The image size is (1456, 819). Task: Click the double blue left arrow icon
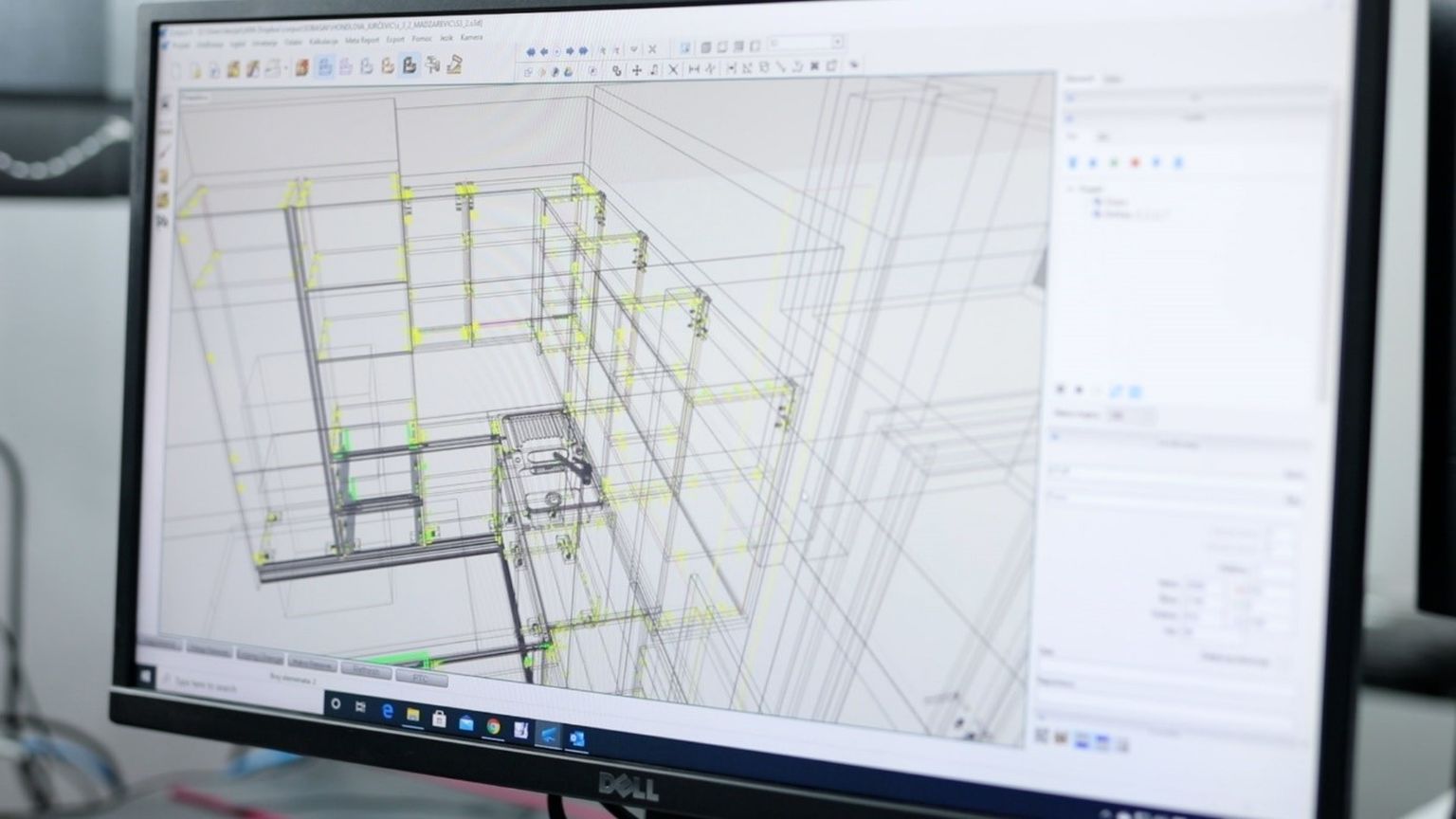click(x=530, y=51)
